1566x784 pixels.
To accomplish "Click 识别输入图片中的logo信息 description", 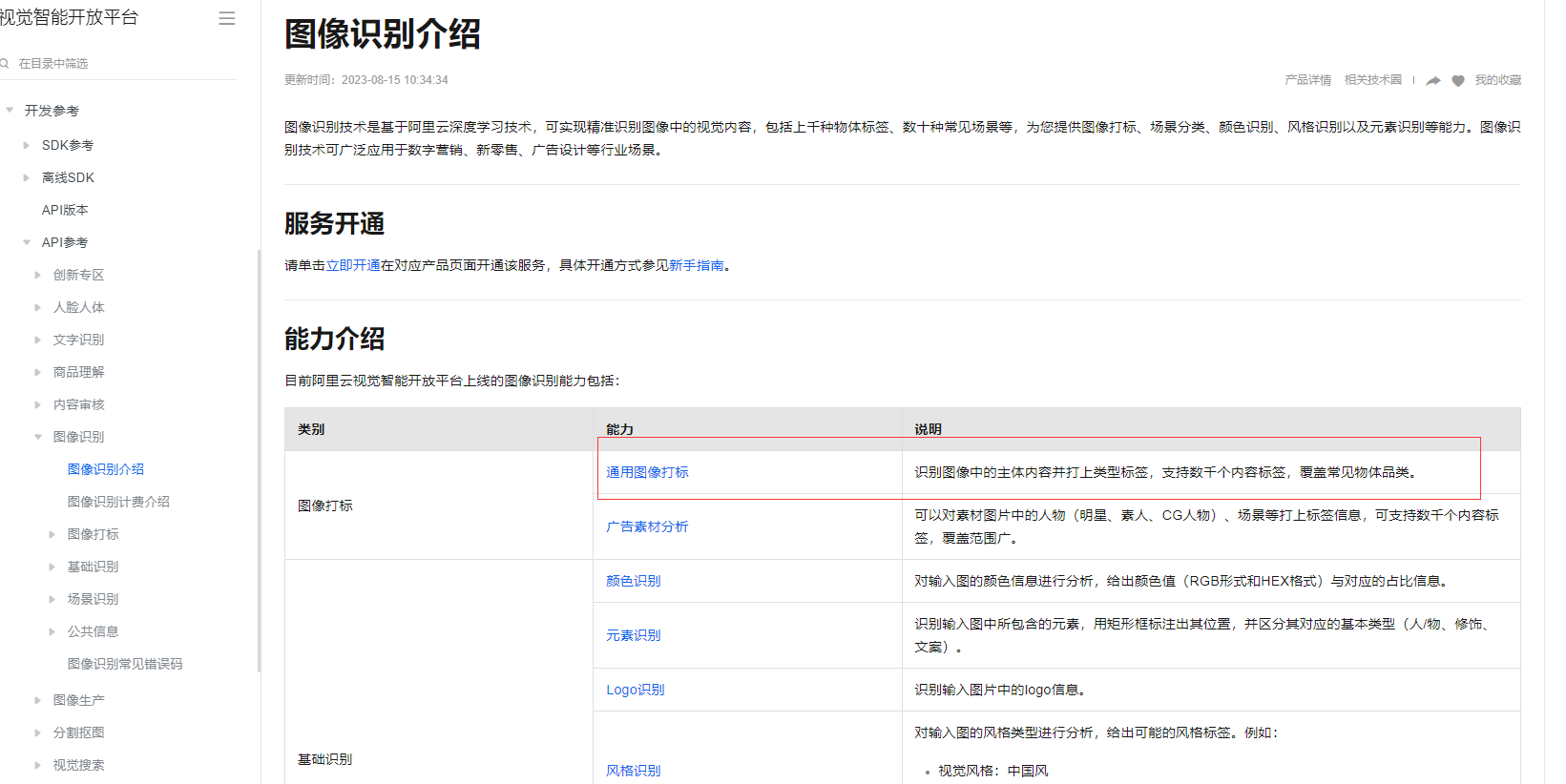I will pyautogui.click(x=1000, y=690).
